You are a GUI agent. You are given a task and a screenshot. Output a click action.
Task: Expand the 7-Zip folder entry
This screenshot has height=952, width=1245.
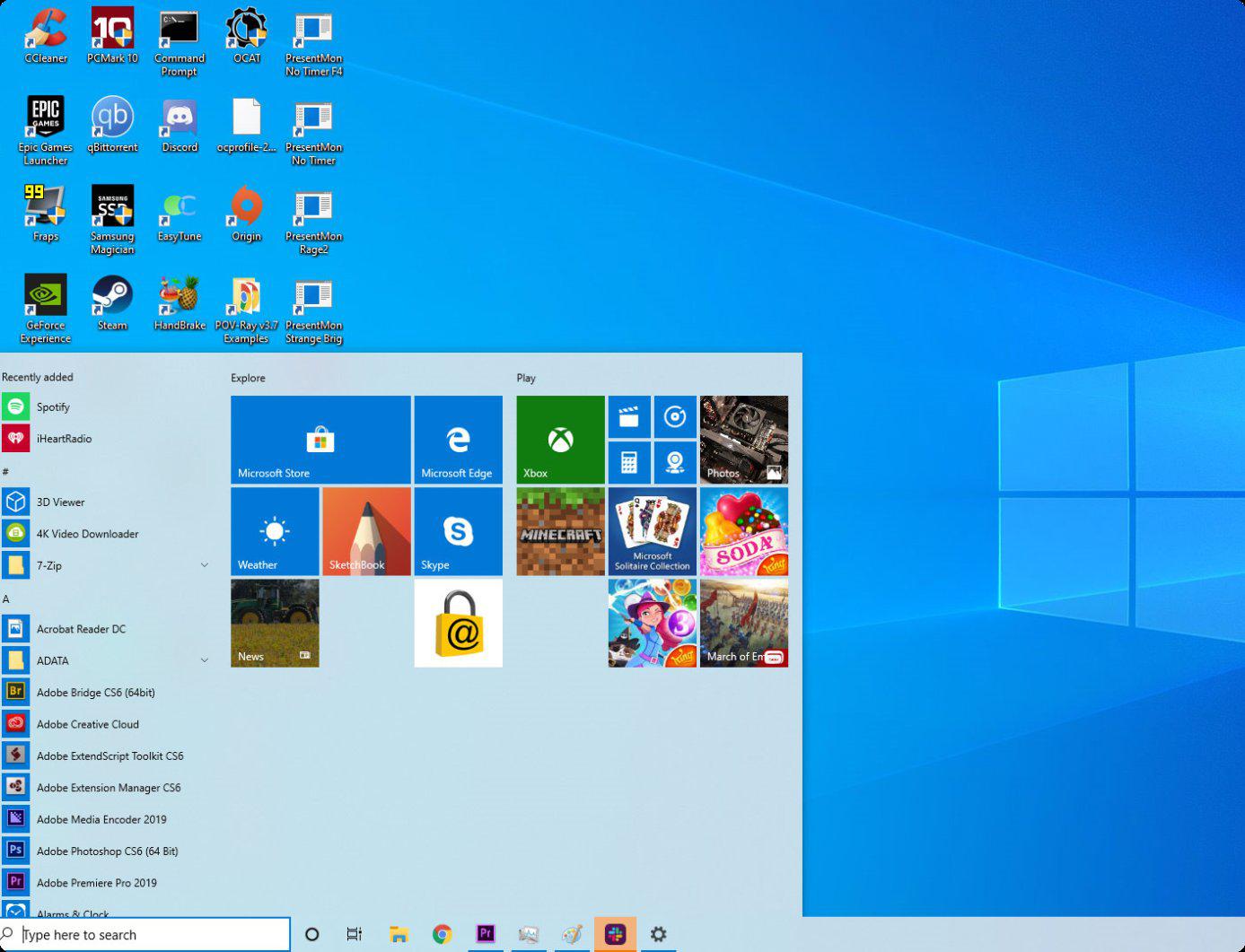tap(205, 565)
